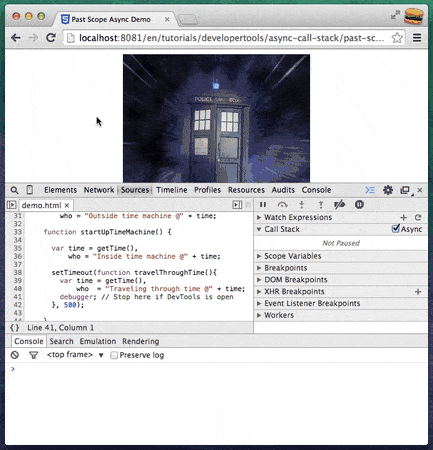Switch drawer to Rendering tab
This screenshot has width=433, height=450.
(141, 341)
